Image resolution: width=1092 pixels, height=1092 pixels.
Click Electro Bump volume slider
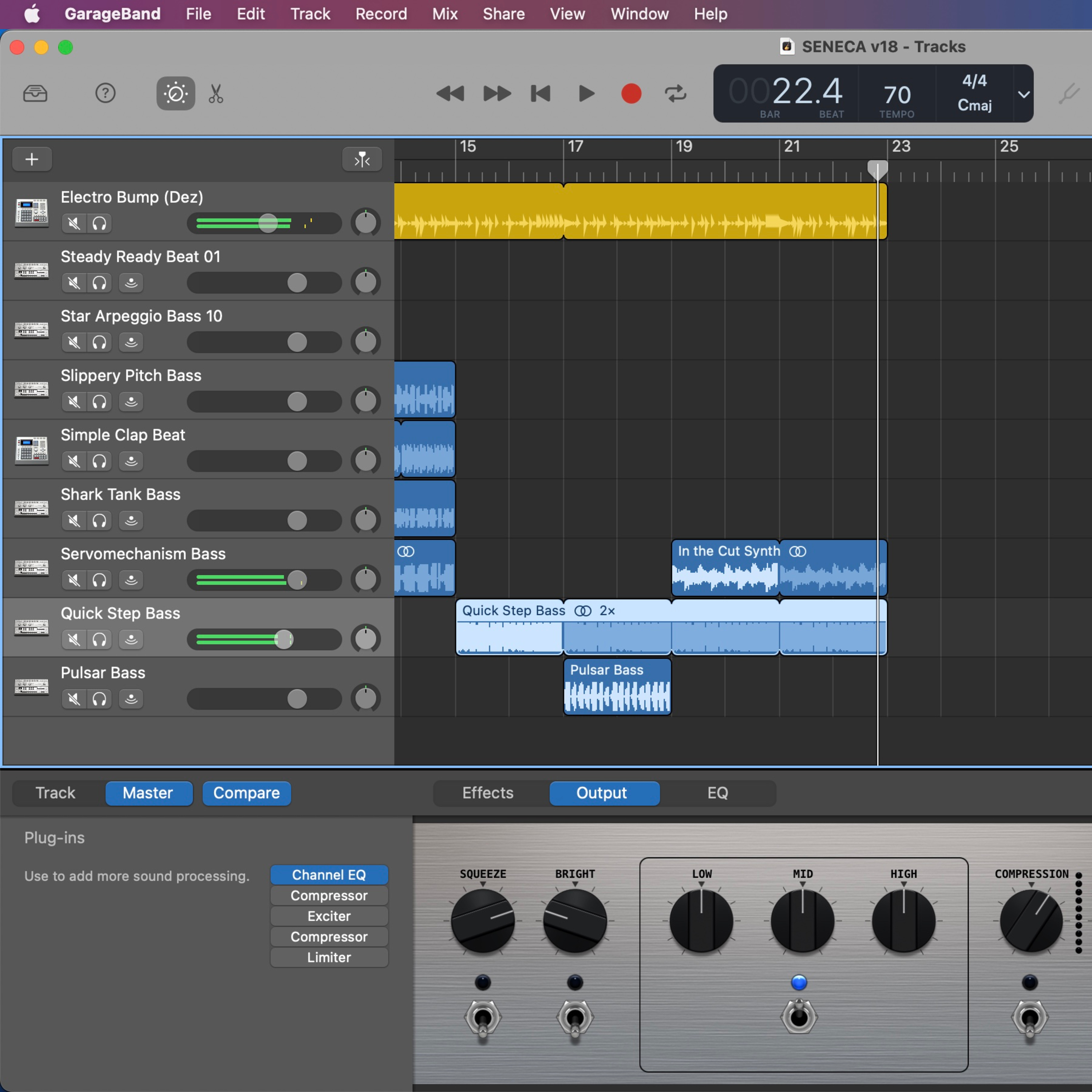tap(268, 223)
